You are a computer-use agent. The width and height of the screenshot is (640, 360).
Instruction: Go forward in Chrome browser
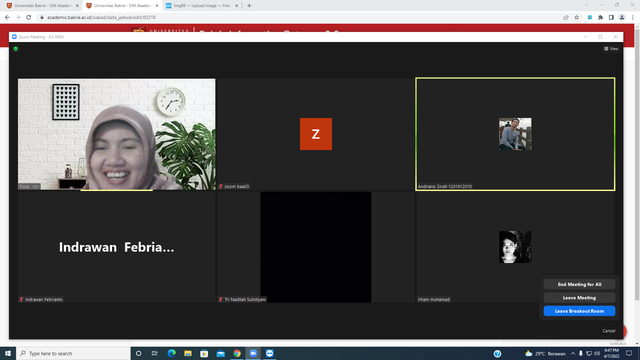click(18, 18)
